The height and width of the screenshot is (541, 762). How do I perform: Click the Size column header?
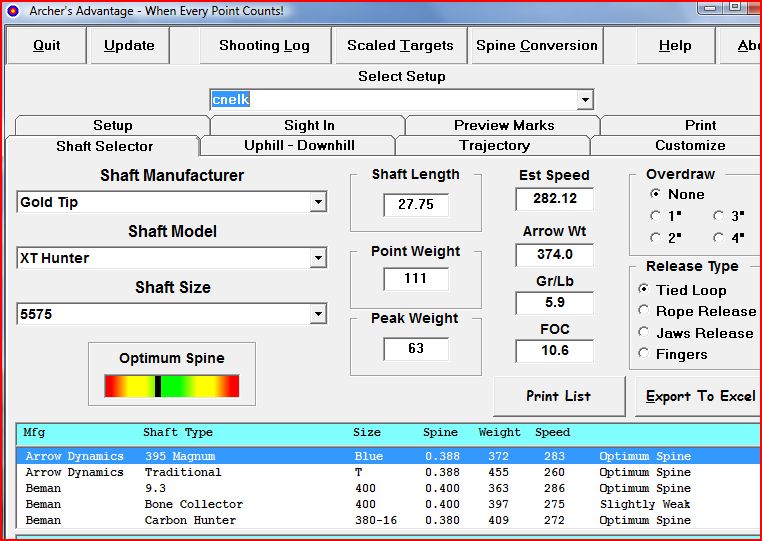coord(367,433)
